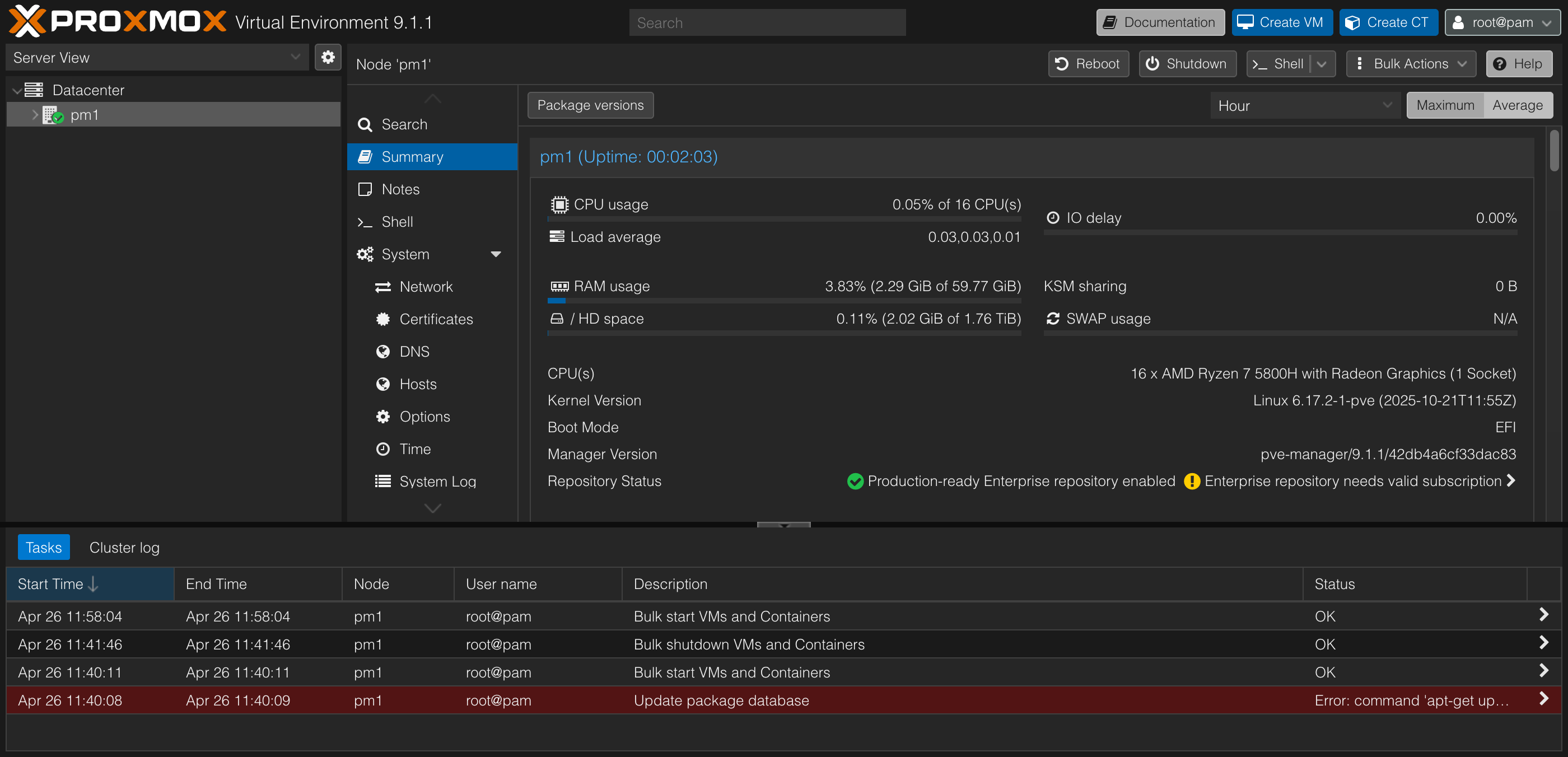Viewport: 1568px width, 757px height.
Task: Collapse the System menu section
Action: click(x=496, y=254)
